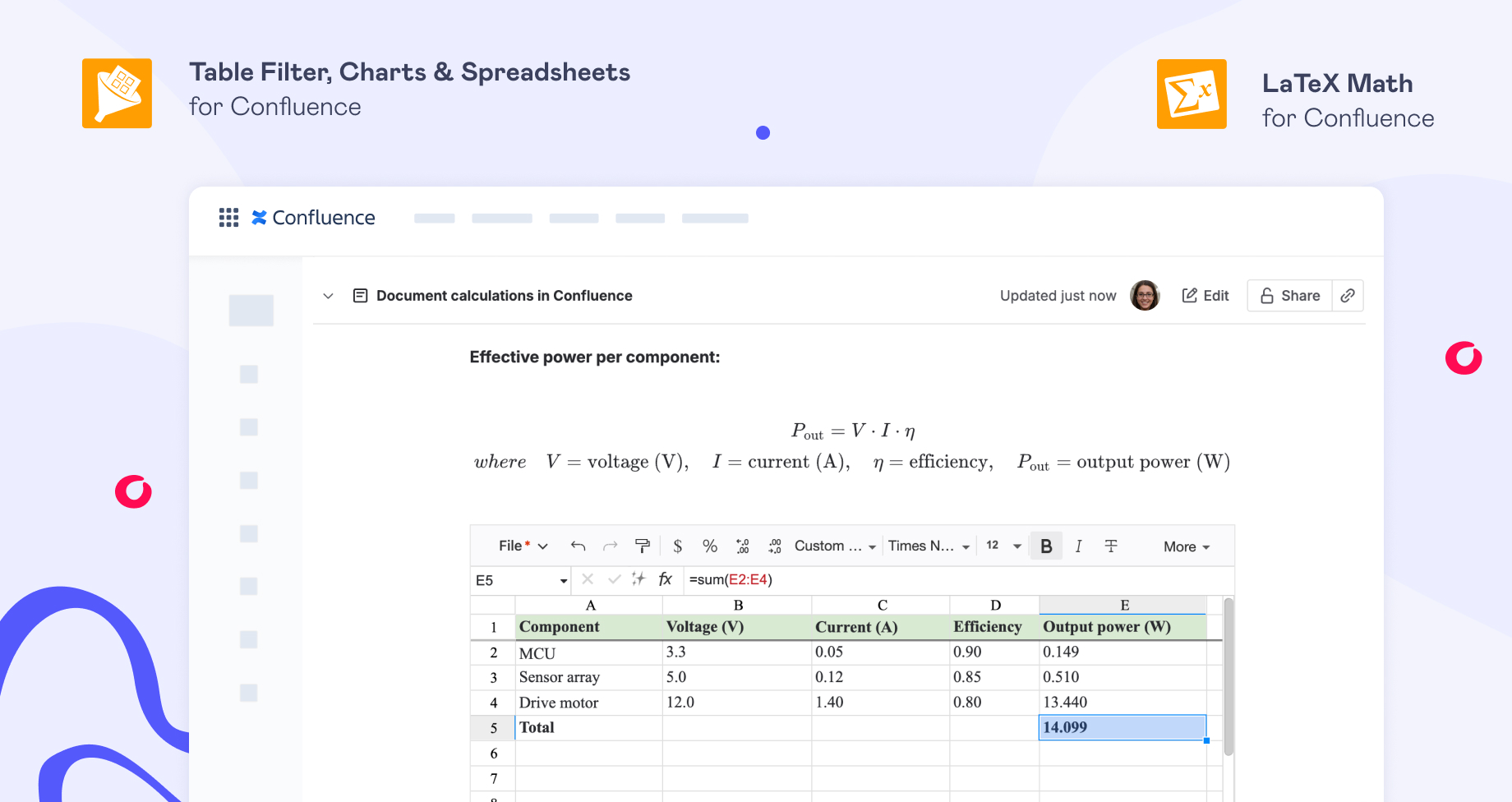Open the Confluence app switcher grid
The width and height of the screenshot is (1512, 802).
(228, 218)
